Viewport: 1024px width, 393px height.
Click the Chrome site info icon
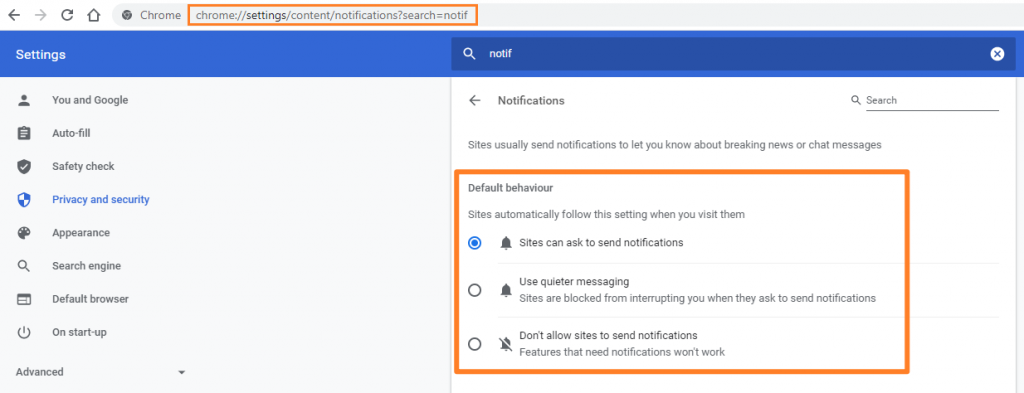(x=127, y=15)
